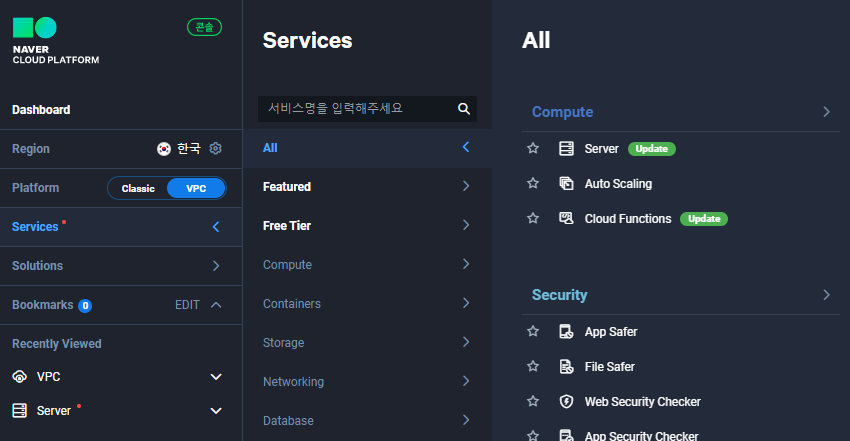Expand the Solutions menu arrow
Image resolution: width=850 pixels, height=441 pixels.
pyautogui.click(x=216, y=265)
